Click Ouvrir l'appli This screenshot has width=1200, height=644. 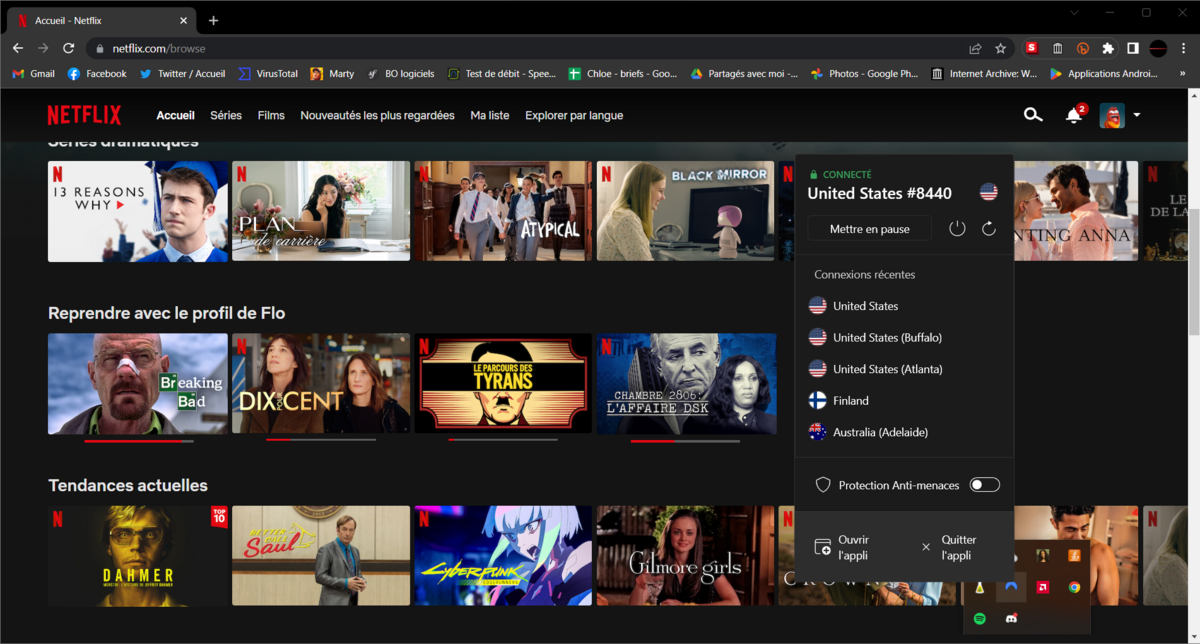[844, 547]
